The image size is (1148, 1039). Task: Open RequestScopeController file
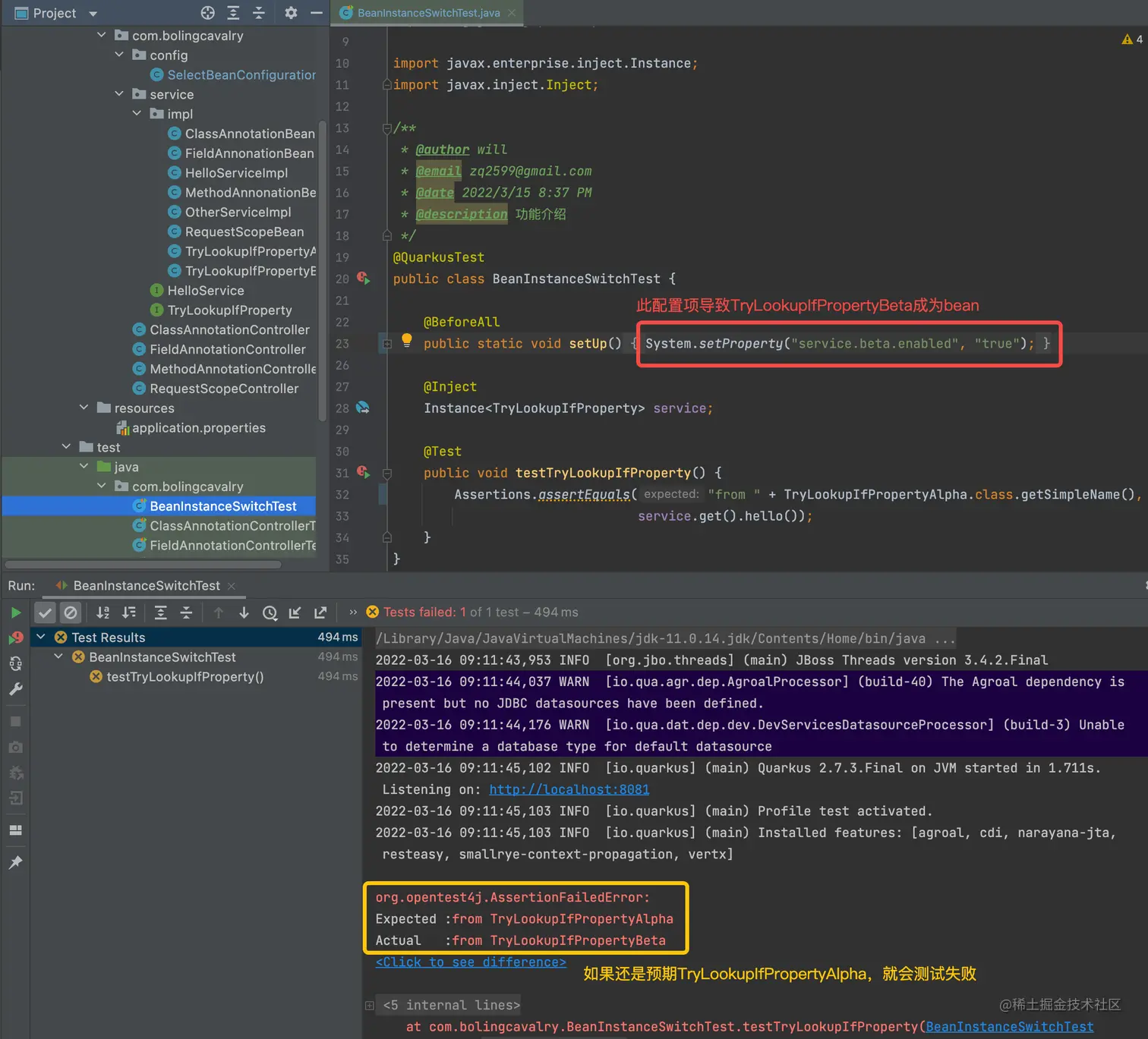coord(216,389)
